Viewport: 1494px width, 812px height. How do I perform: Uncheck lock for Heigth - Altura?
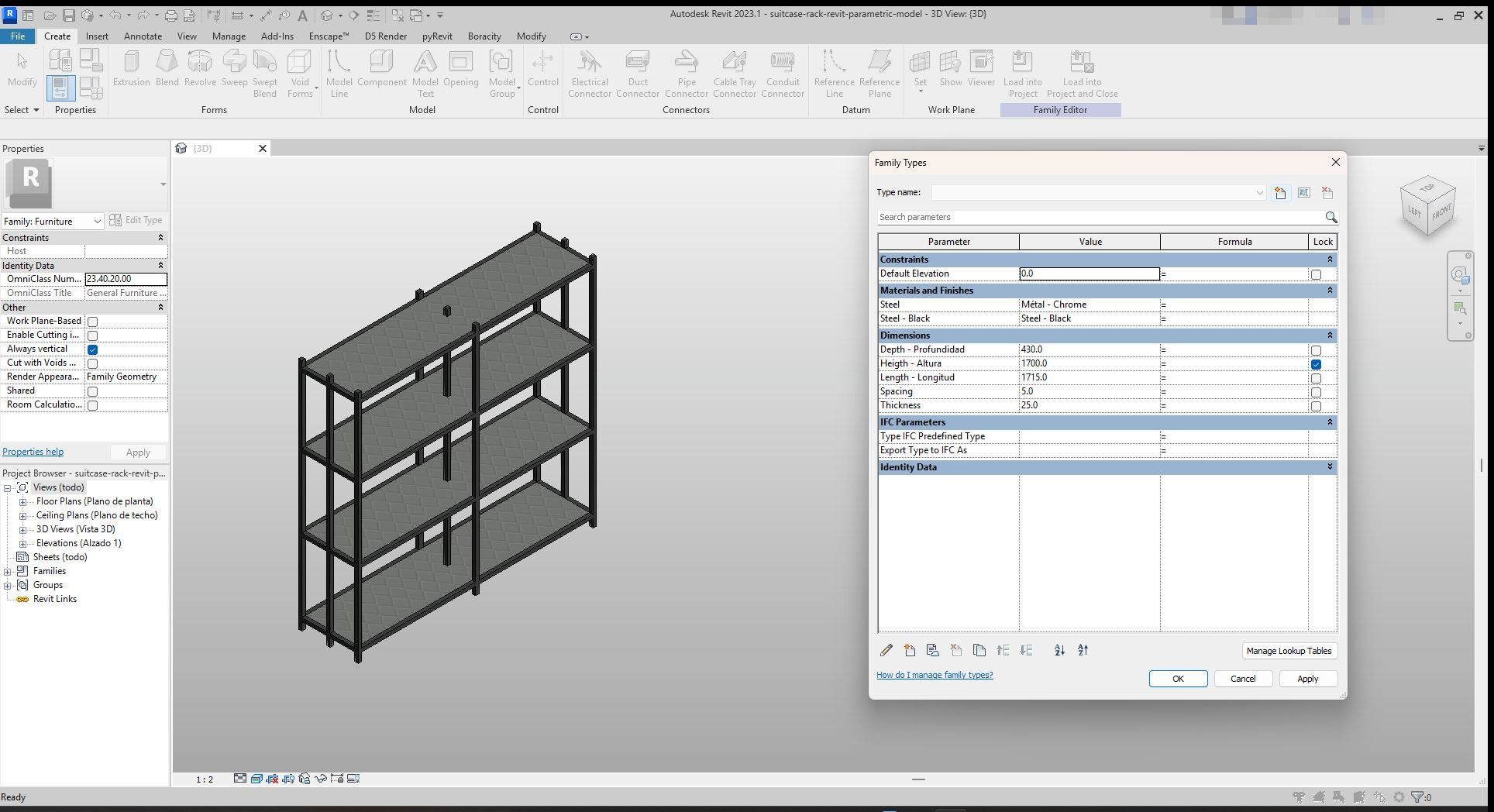point(1316,364)
